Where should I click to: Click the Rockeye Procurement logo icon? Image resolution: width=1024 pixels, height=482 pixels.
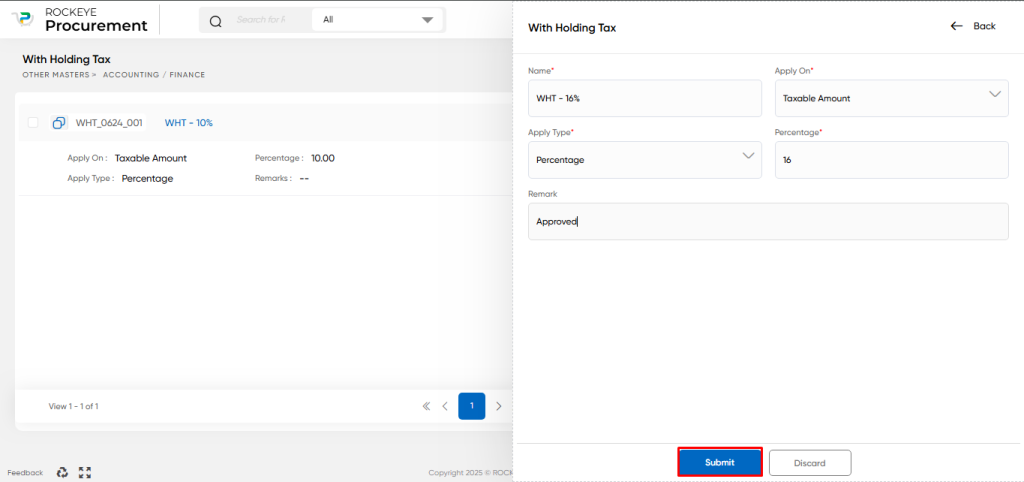click(x=24, y=19)
